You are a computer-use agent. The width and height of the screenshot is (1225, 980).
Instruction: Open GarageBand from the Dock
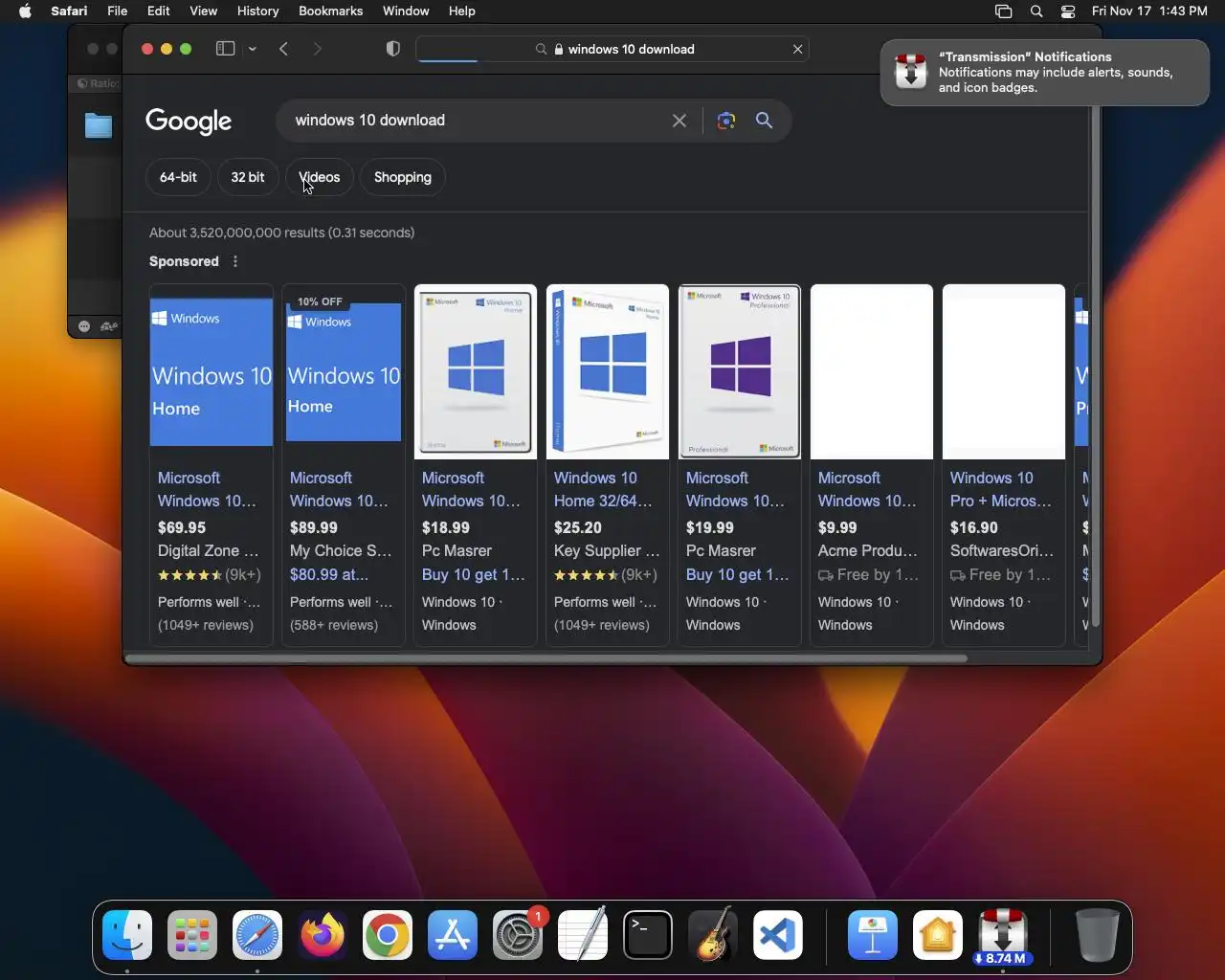tap(713, 935)
